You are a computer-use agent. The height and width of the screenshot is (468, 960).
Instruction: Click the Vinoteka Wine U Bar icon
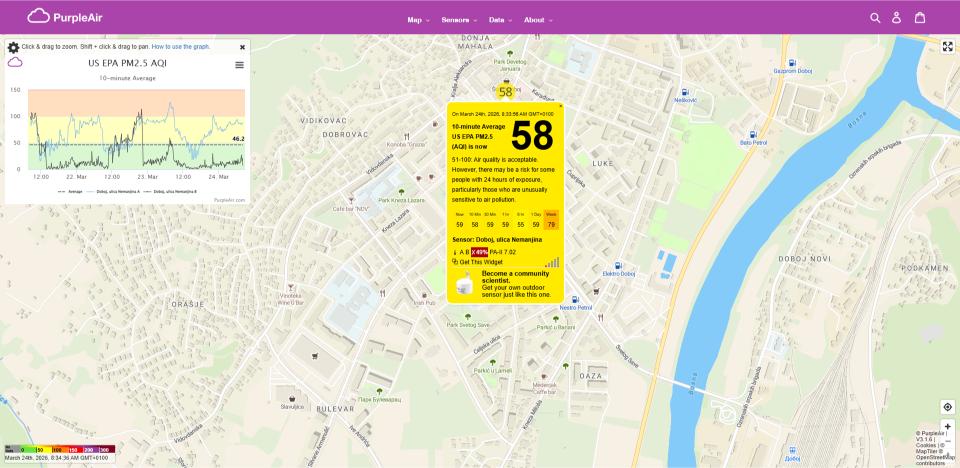click(290, 287)
